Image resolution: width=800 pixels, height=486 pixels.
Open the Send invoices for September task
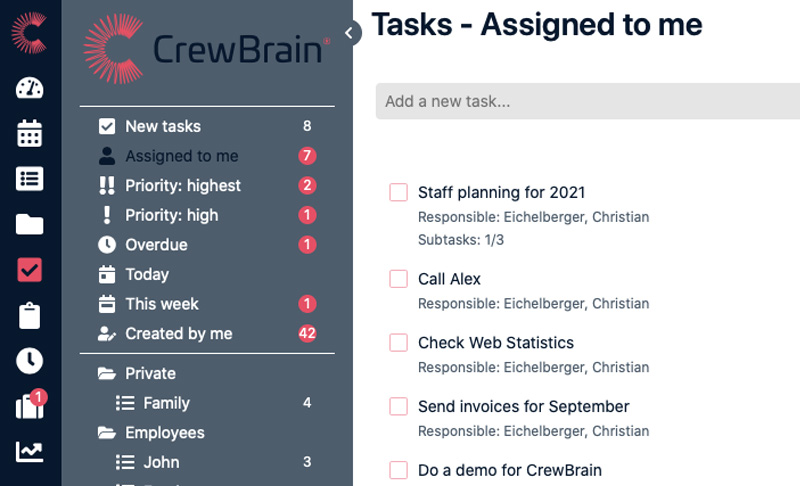(x=523, y=406)
